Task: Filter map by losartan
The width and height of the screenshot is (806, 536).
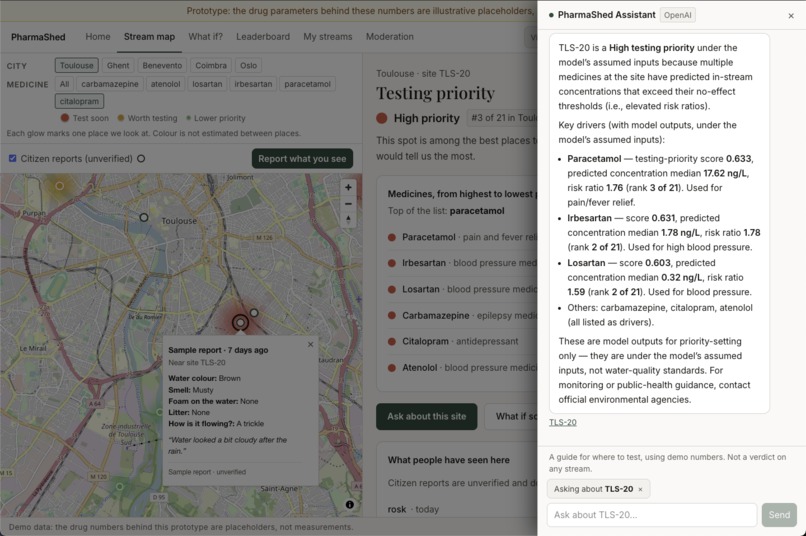Action: (207, 84)
